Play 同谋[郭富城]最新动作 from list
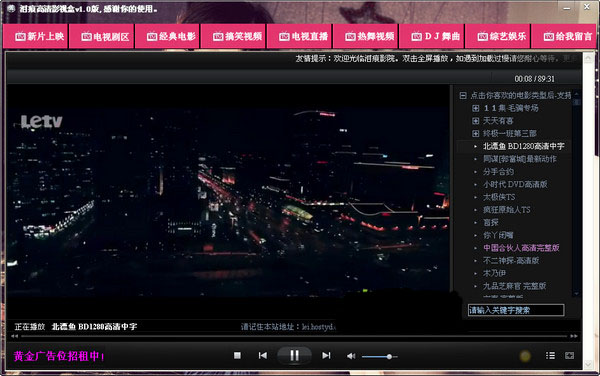 point(520,159)
